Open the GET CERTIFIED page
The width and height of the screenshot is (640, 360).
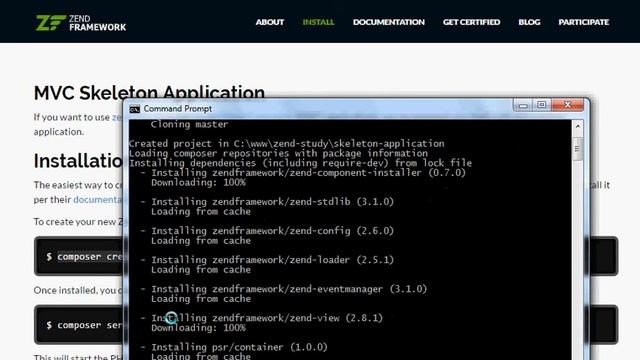coord(471,22)
